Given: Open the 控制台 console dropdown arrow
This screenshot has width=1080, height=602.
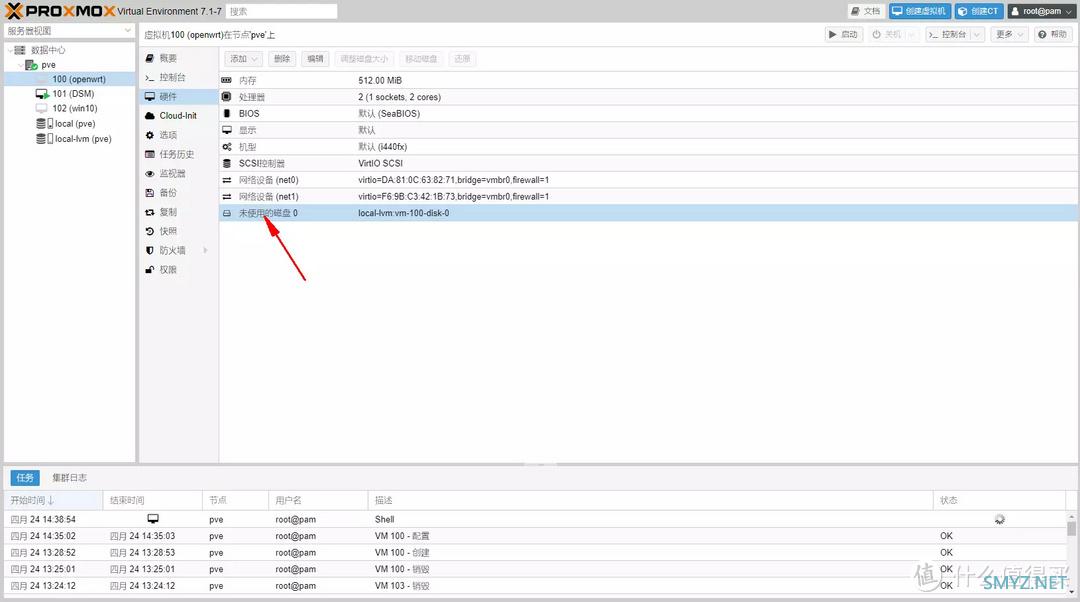Looking at the screenshot, I should [977, 34].
